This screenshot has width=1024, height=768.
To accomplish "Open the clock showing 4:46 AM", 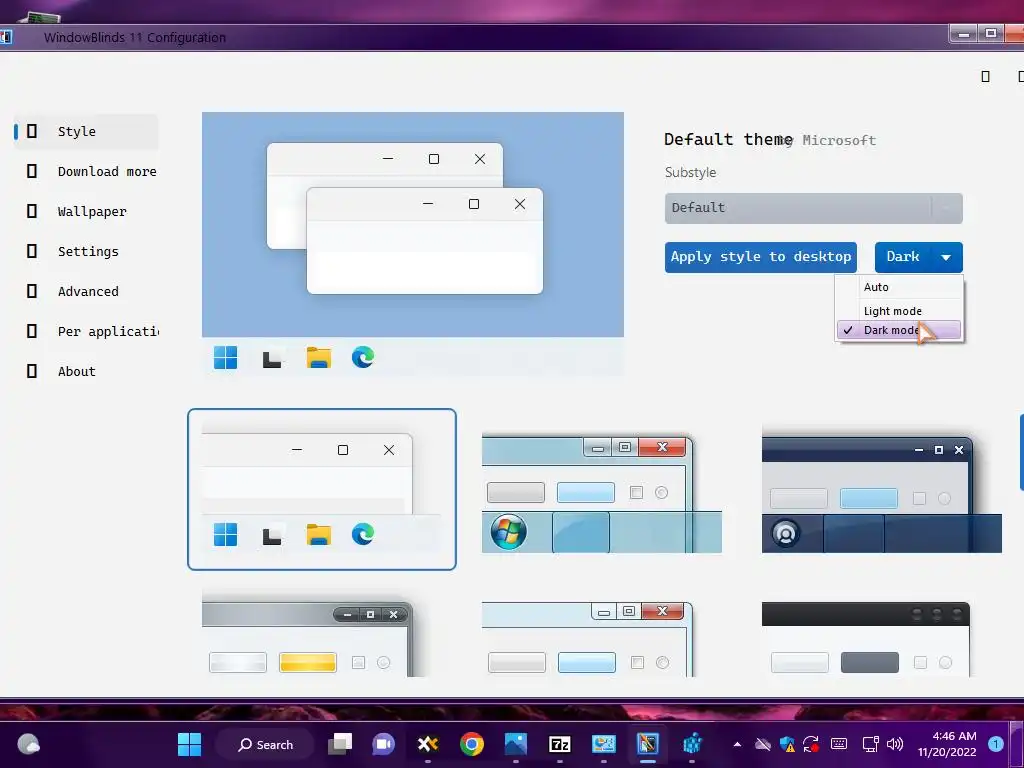I will (x=947, y=744).
